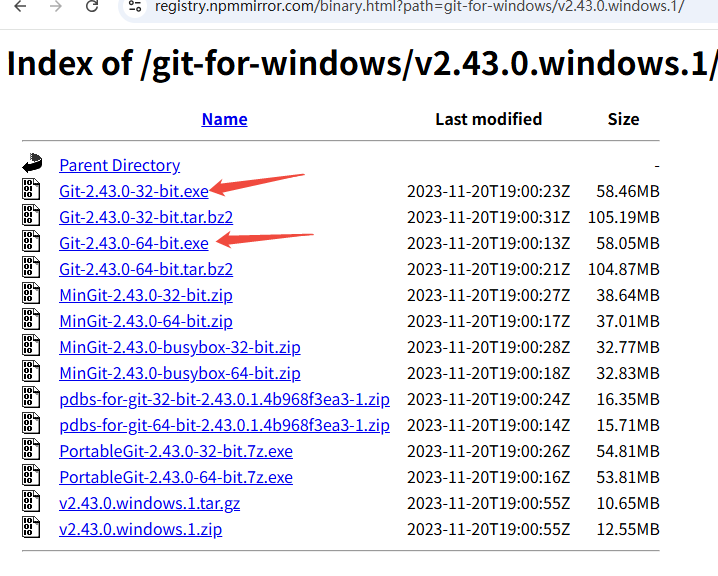Click the Size column header
This screenshot has height=576, width=718.
(x=623, y=119)
